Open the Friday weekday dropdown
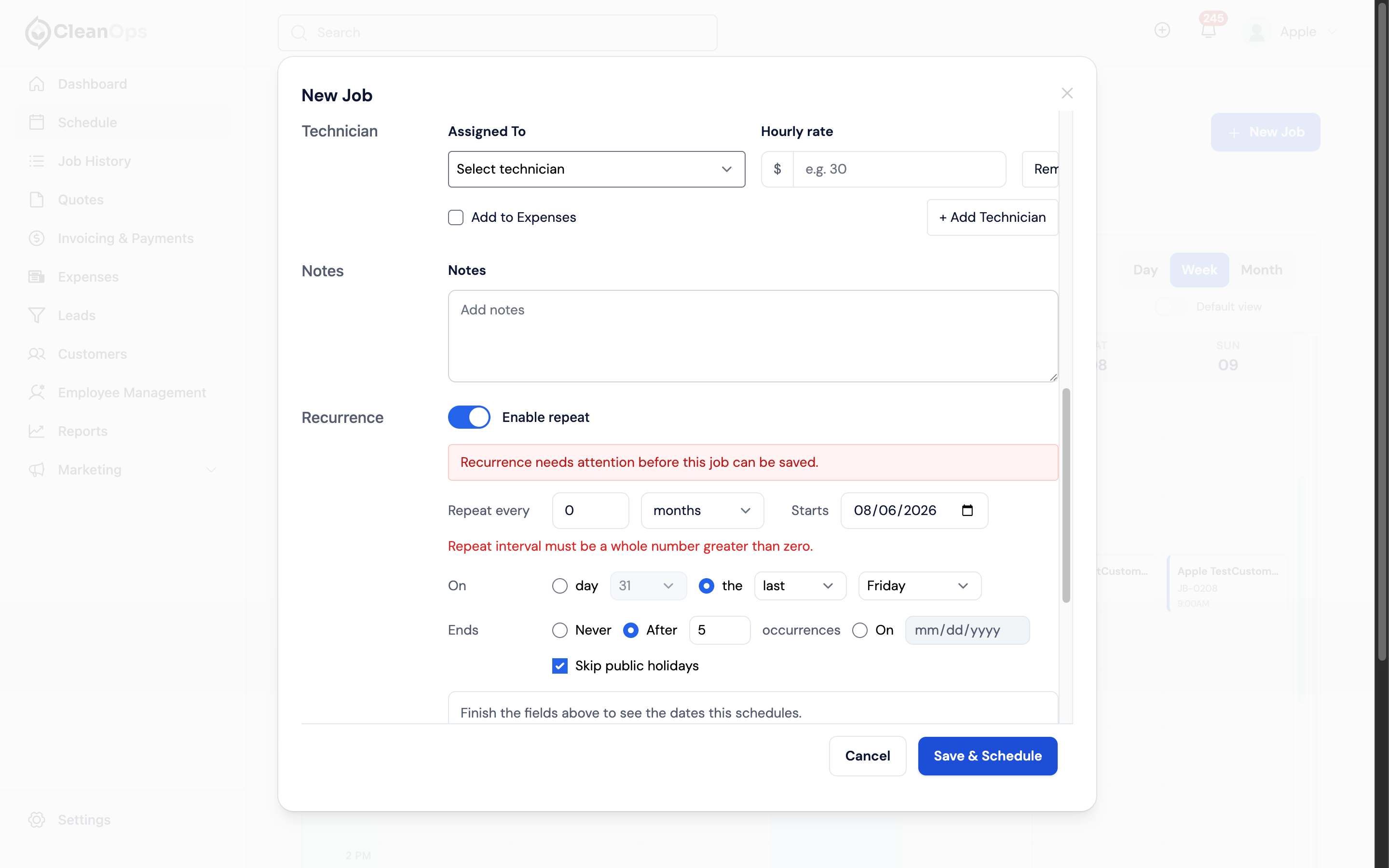This screenshot has width=1389, height=868. [920, 585]
